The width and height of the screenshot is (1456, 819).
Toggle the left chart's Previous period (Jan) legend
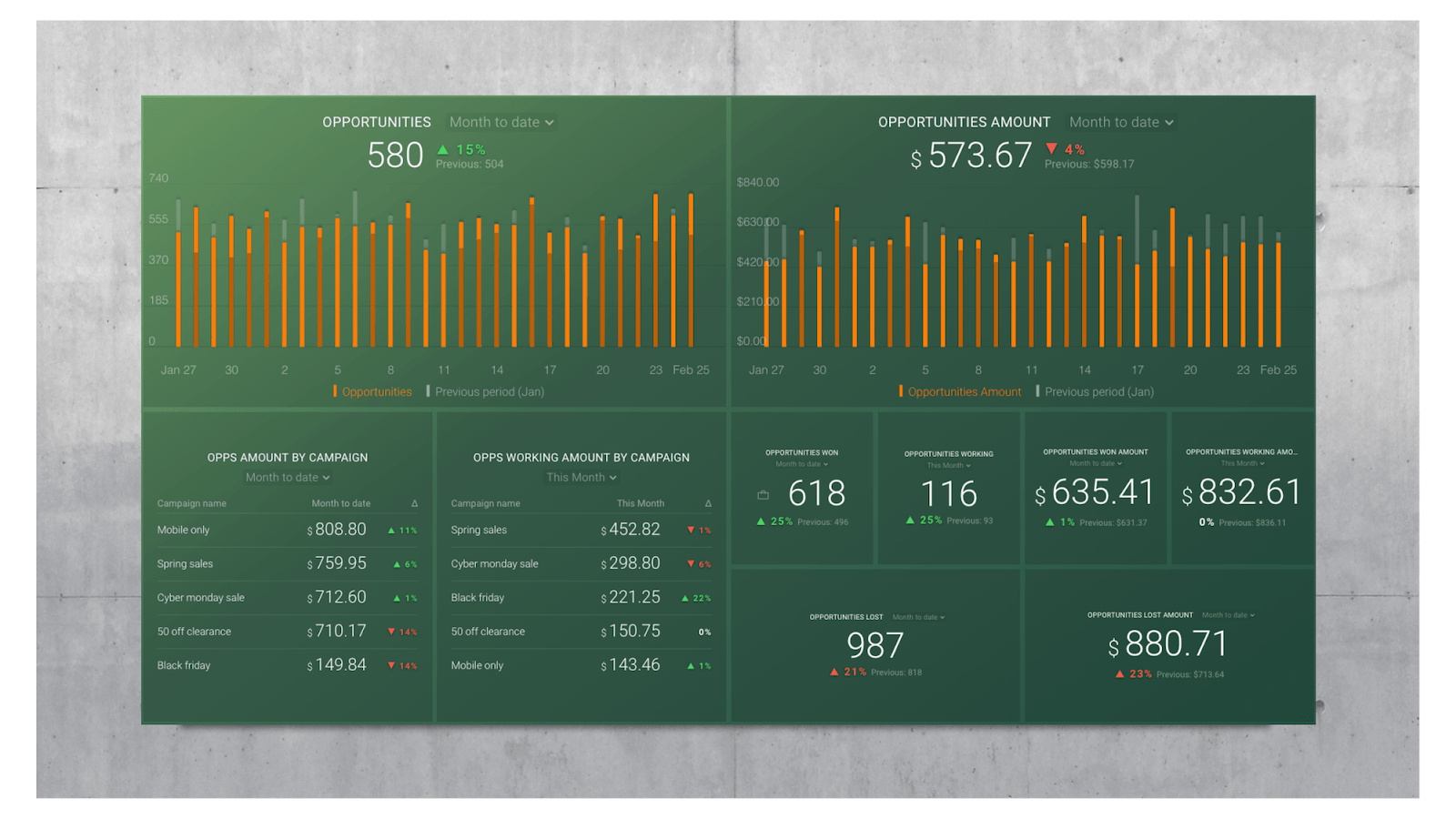click(x=485, y=391)
